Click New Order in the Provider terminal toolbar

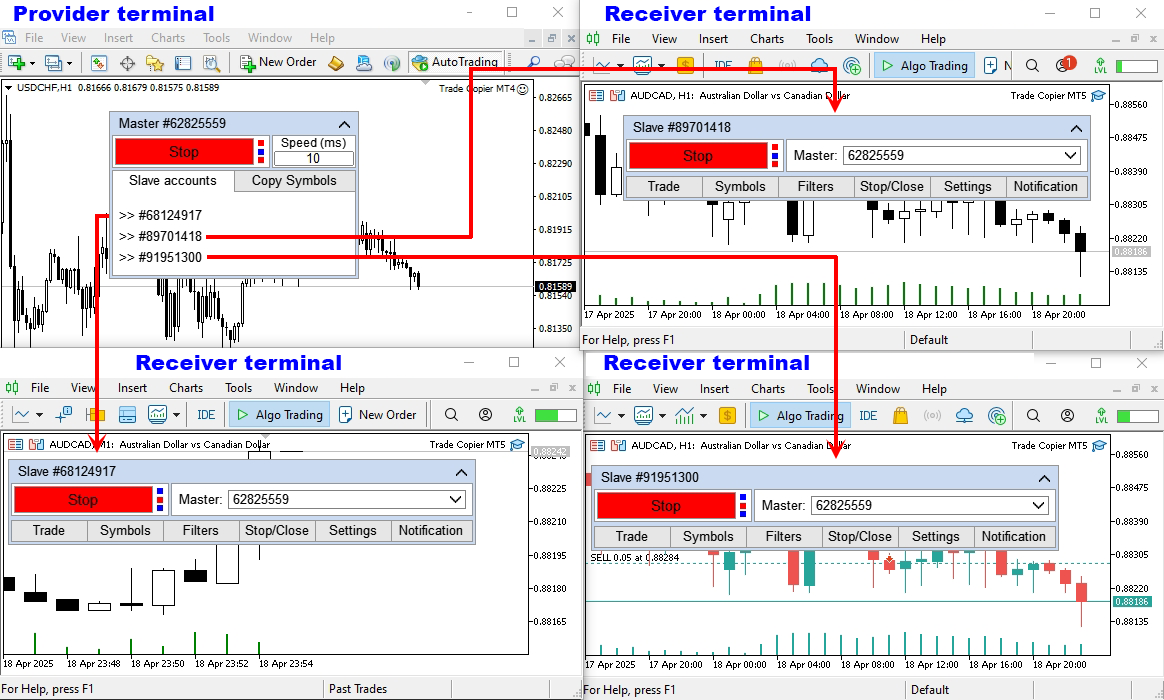point(278,62)
